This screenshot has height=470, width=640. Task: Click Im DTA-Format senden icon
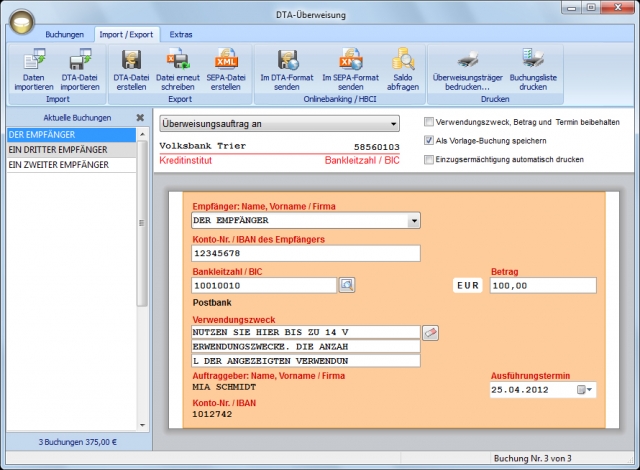pos(287,60)
